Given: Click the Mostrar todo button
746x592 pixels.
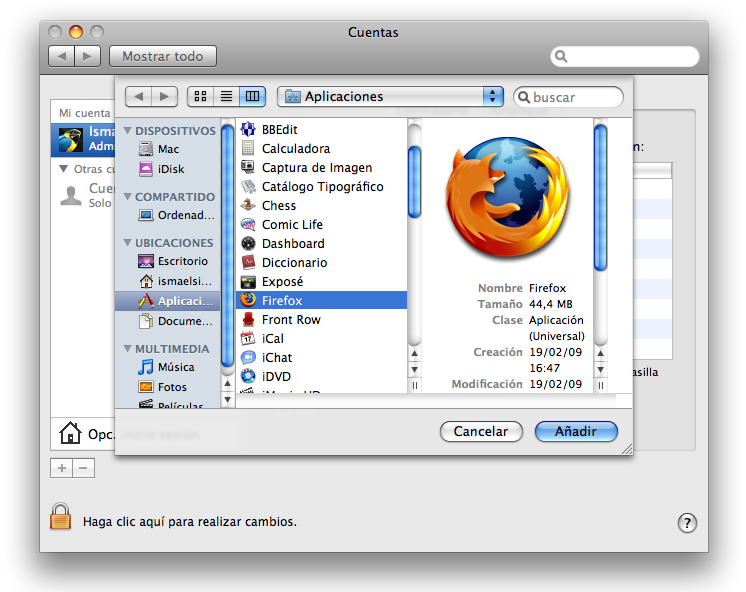Looking at the screenshot, I should (163, 56).
